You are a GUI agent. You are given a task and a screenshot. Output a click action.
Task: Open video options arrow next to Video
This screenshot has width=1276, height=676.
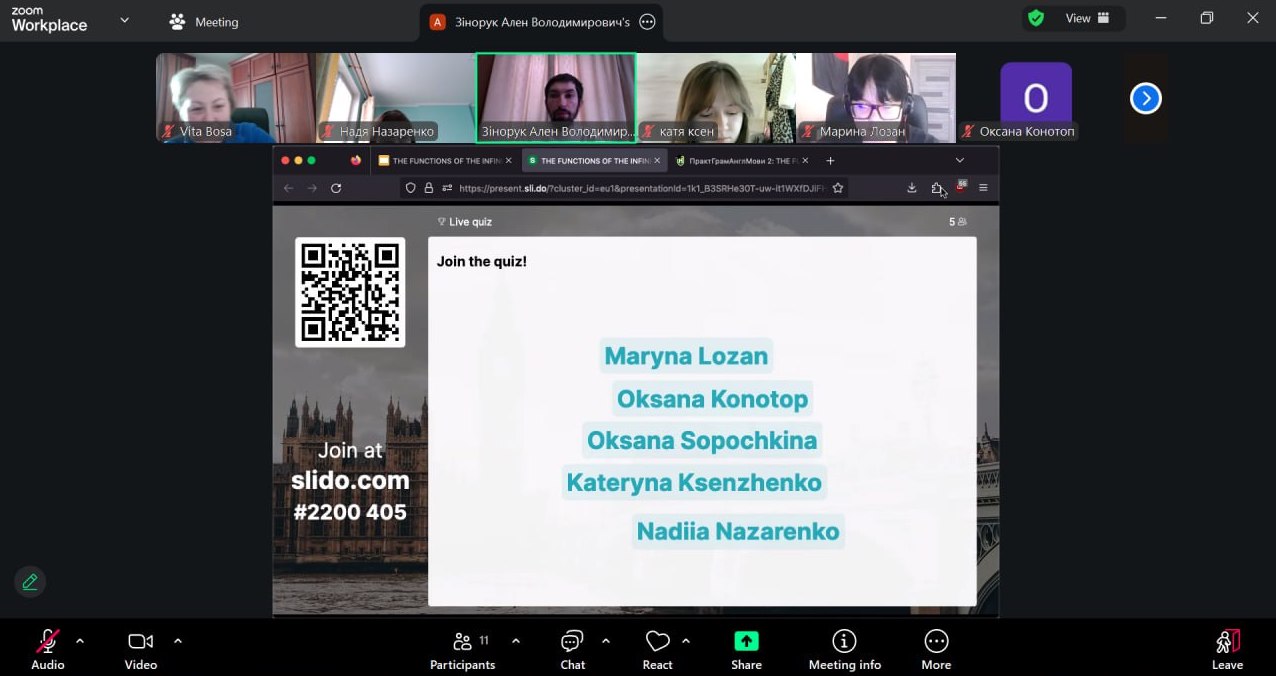[x=178, y=641]
